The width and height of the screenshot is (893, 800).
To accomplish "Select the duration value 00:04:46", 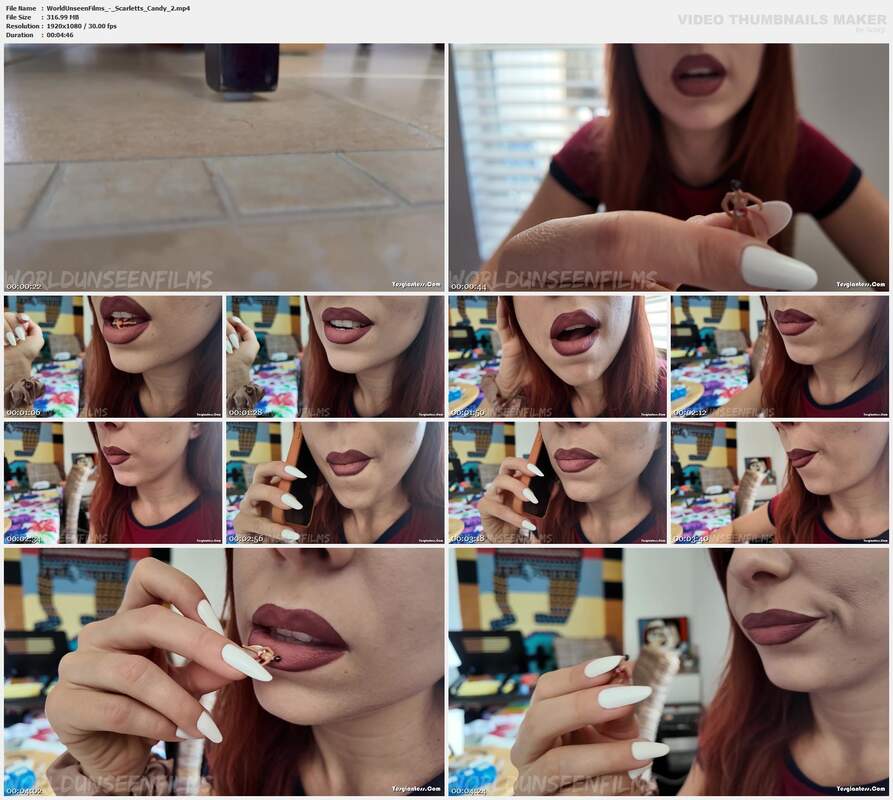I will [60, 35].
